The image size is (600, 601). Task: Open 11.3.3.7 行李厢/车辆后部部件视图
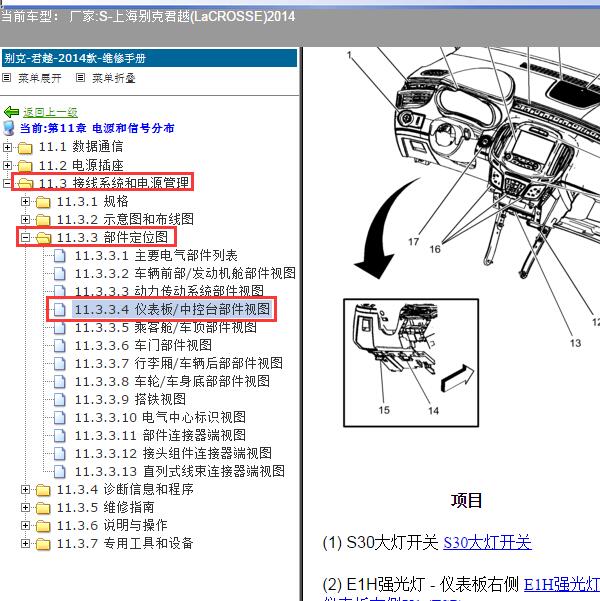pos(179,363)
